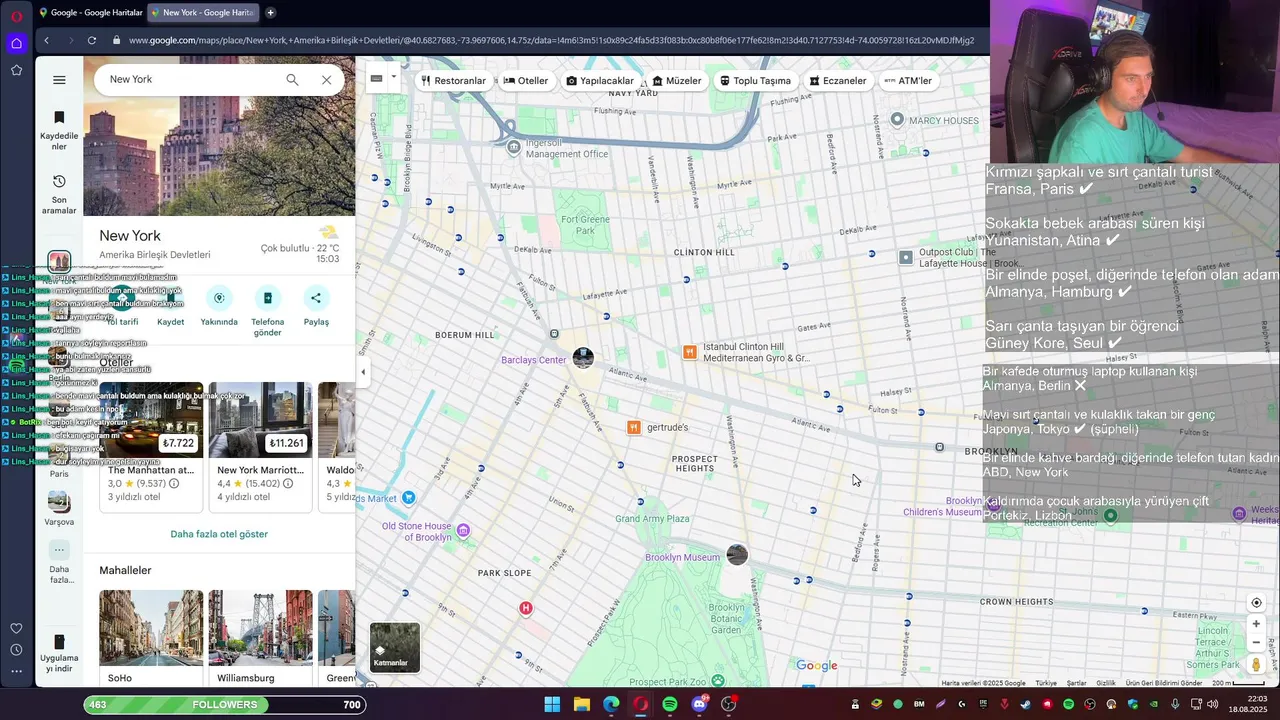Click the on-screen keyboard input tool icon
Image resolution: width=1280 pixels, height=720 pixels.
point(377,78)
